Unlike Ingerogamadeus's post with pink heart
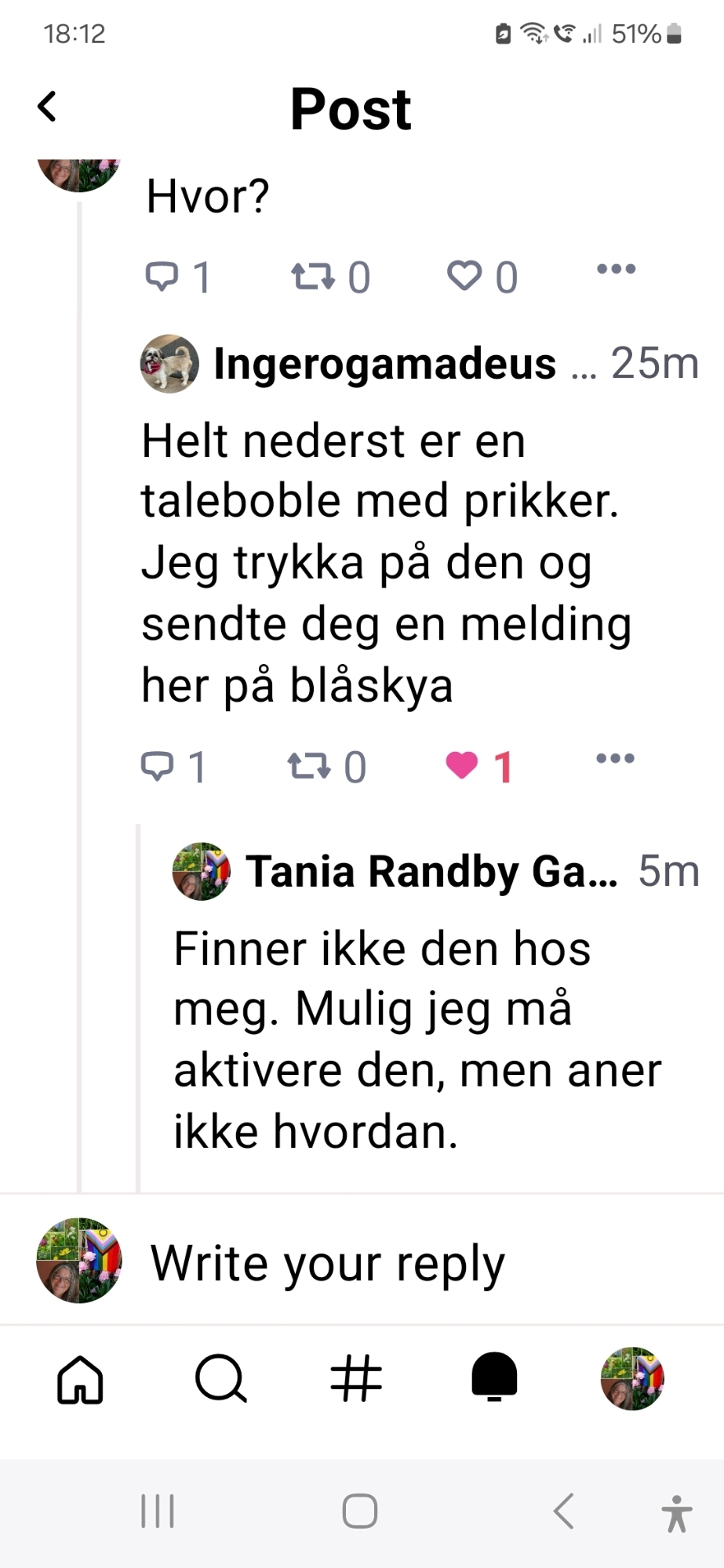Image resolution: width=724 pixels, height=1568 pixels. point(462,765)
